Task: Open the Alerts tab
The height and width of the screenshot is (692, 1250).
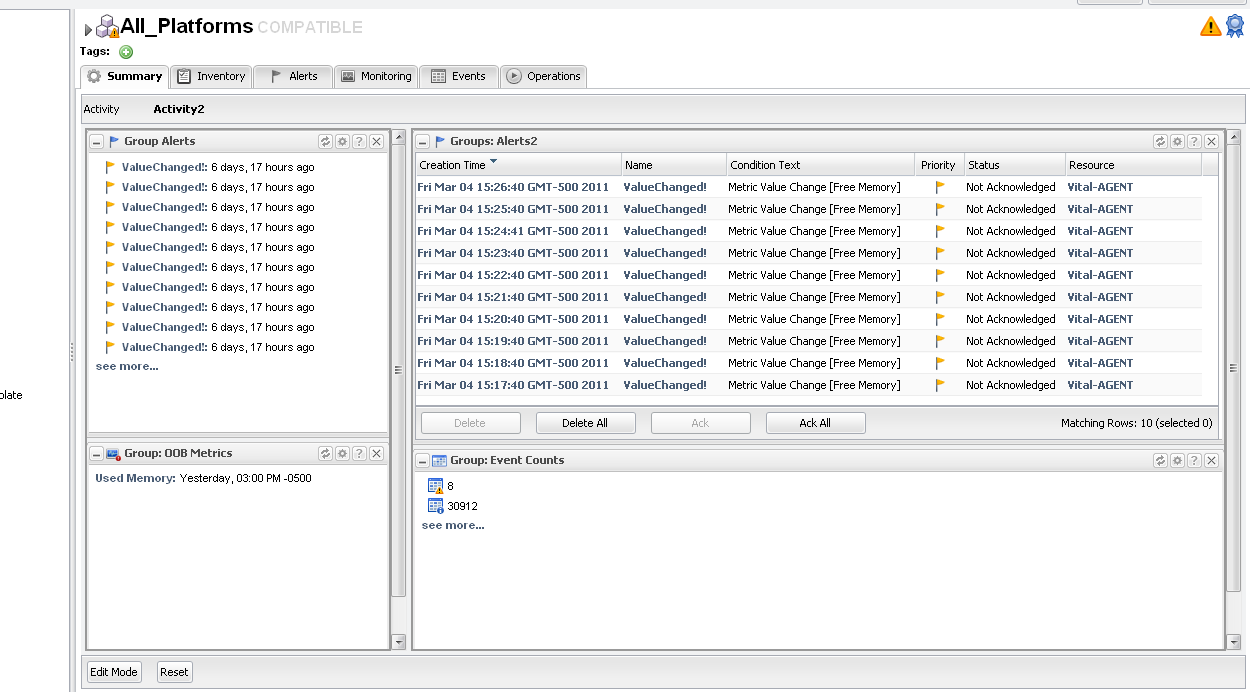Action: click(x=293, y=76)
